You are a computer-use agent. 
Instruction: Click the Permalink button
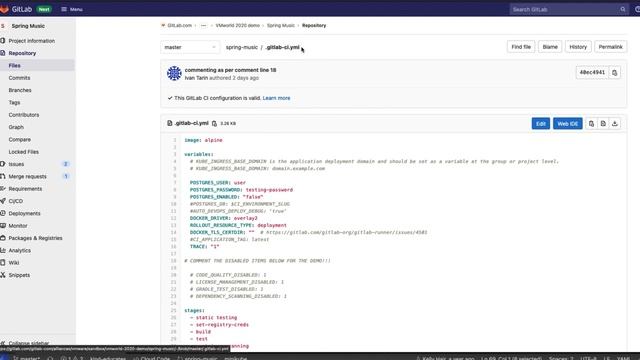(610, 47)
